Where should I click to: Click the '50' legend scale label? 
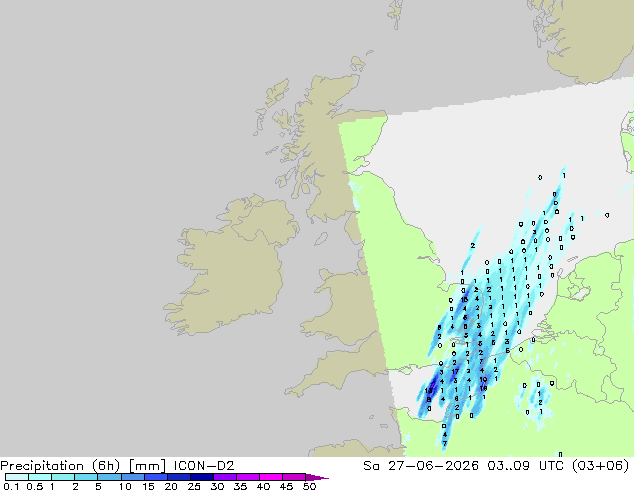pos(310,486)
